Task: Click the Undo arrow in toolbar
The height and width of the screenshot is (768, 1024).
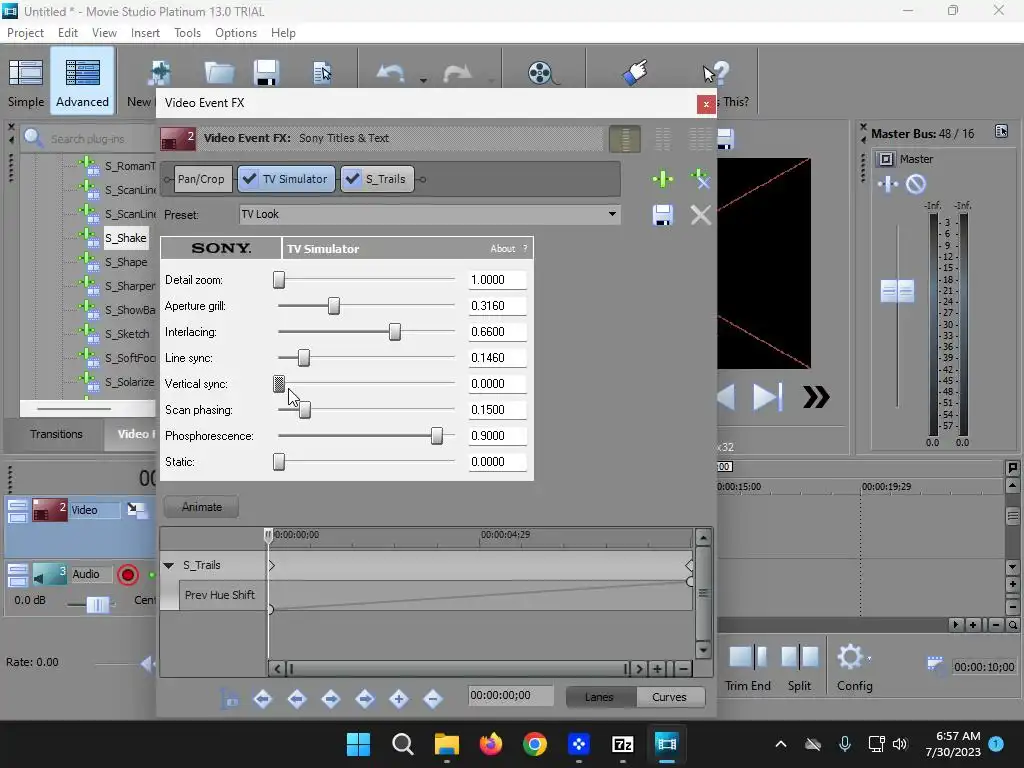Action: (391, 73)
